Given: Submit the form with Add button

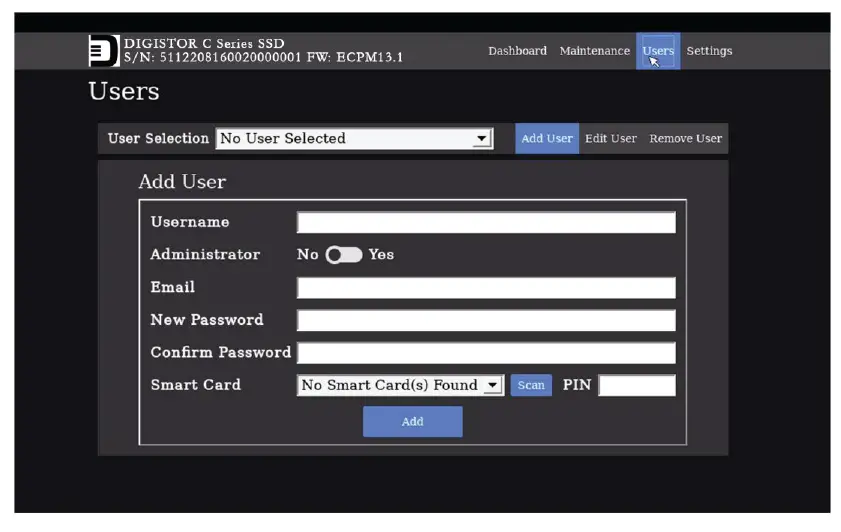Looking at the screenshot, I should [x=412, y=422].
